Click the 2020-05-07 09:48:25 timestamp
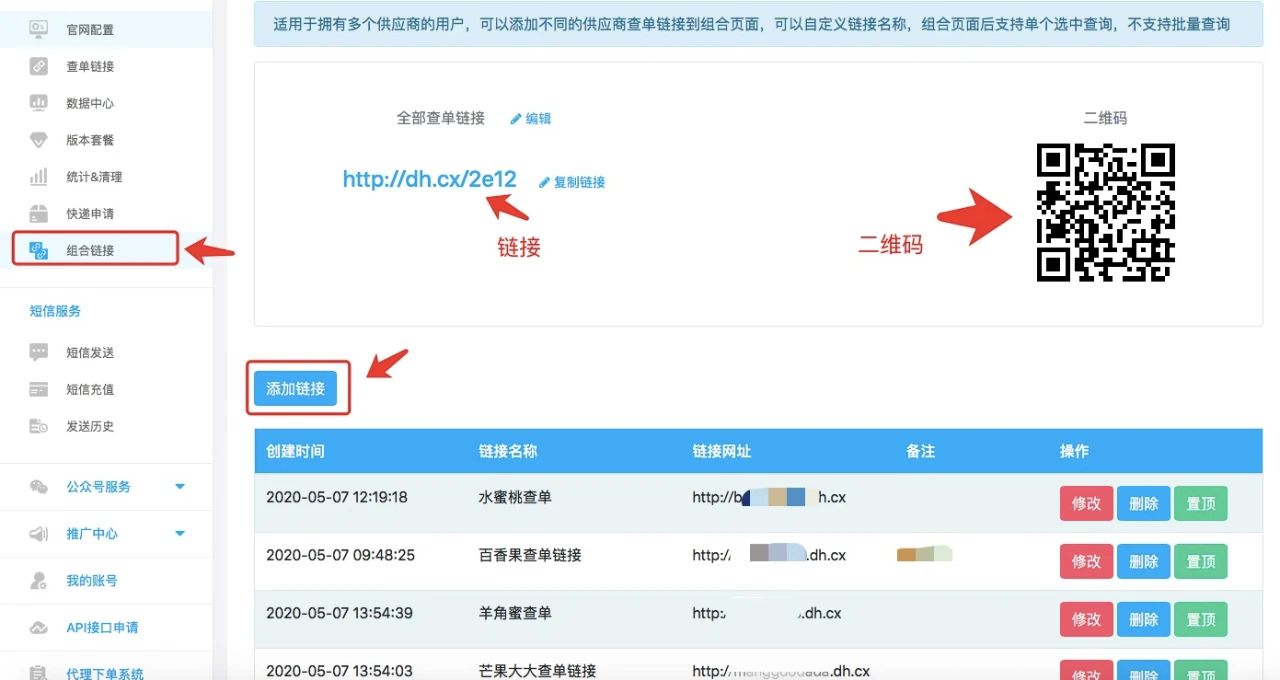The image size is (1280, 680). tap(340, 555)
